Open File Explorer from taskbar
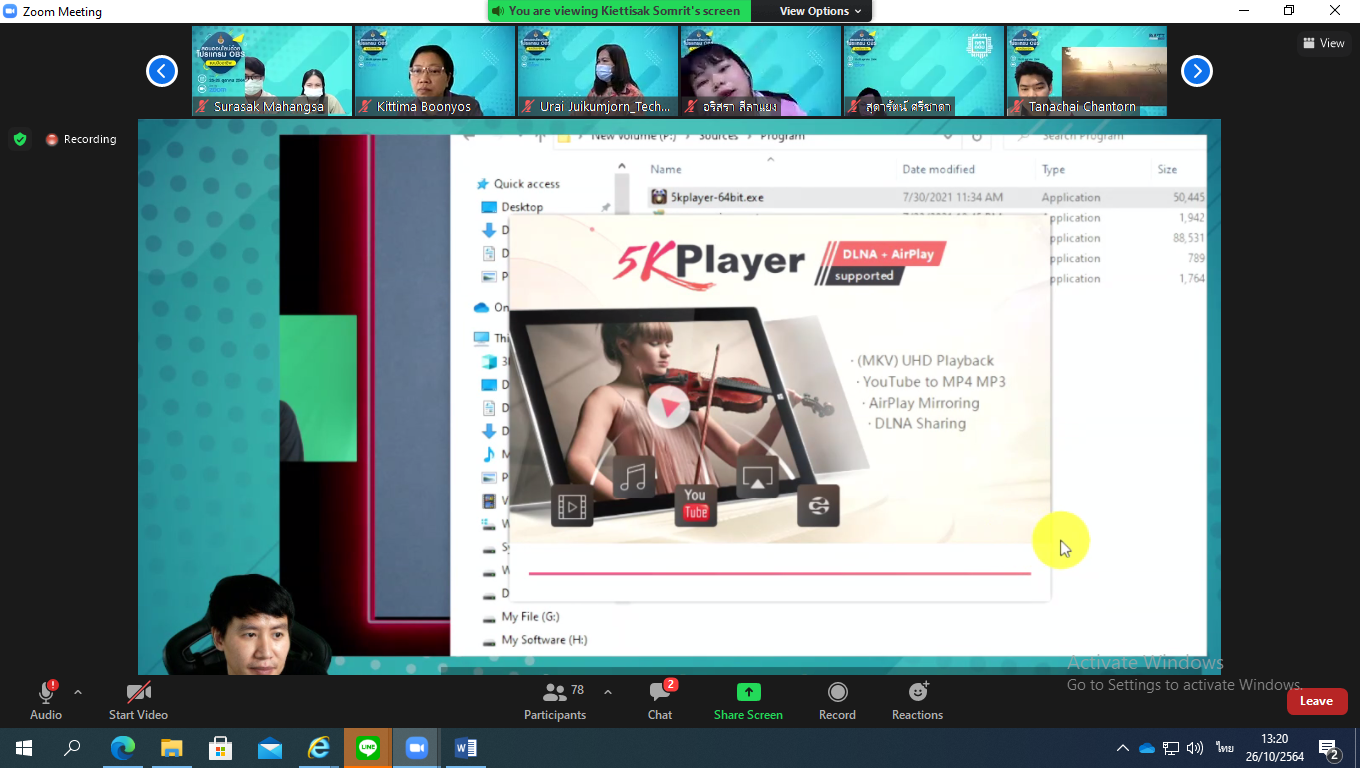This screenshot has width=1360, height=768. 171,748
